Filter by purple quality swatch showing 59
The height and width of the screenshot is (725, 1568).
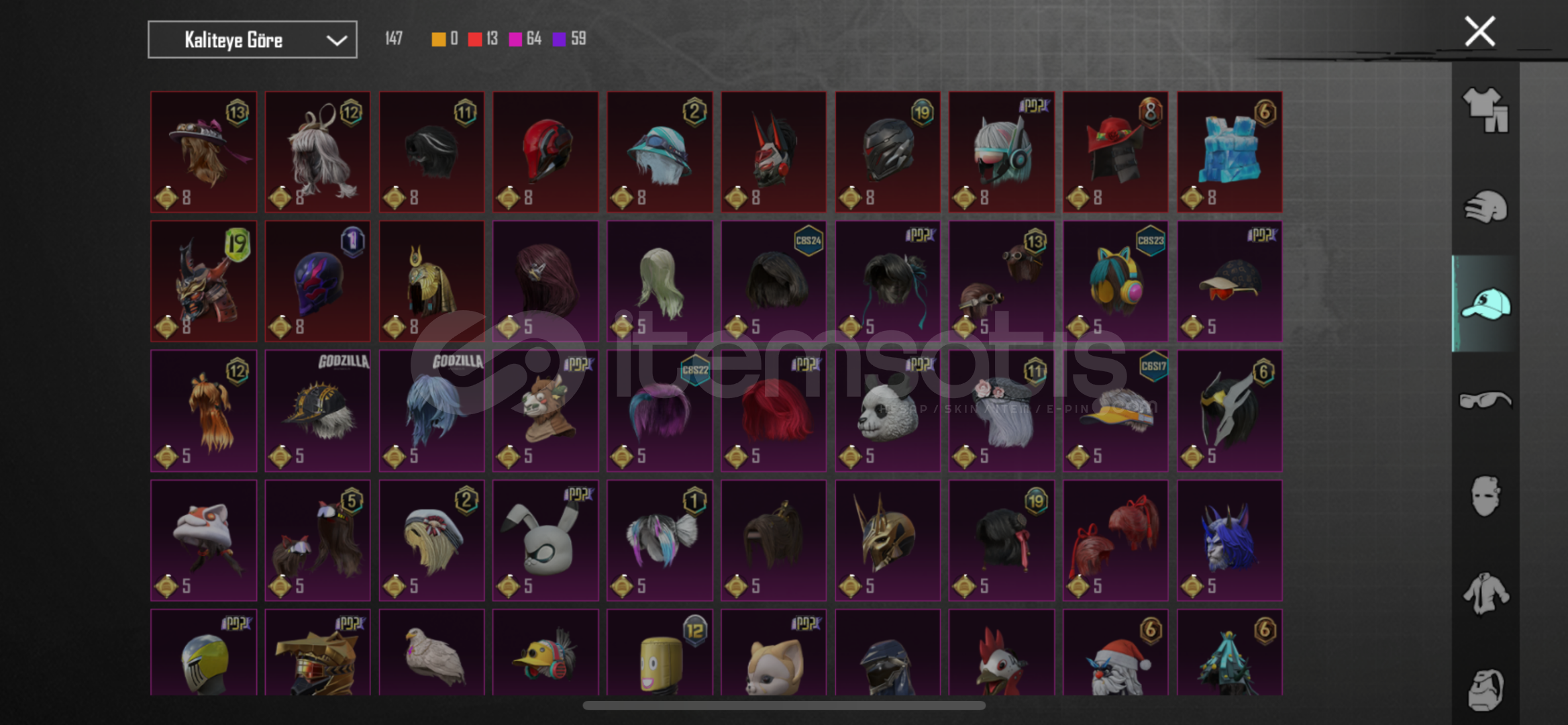pos(559,39)
